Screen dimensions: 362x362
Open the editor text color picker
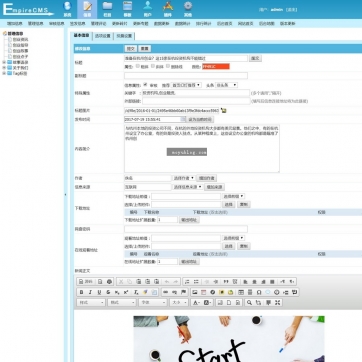pyautogui.click(x=196, y=303)
